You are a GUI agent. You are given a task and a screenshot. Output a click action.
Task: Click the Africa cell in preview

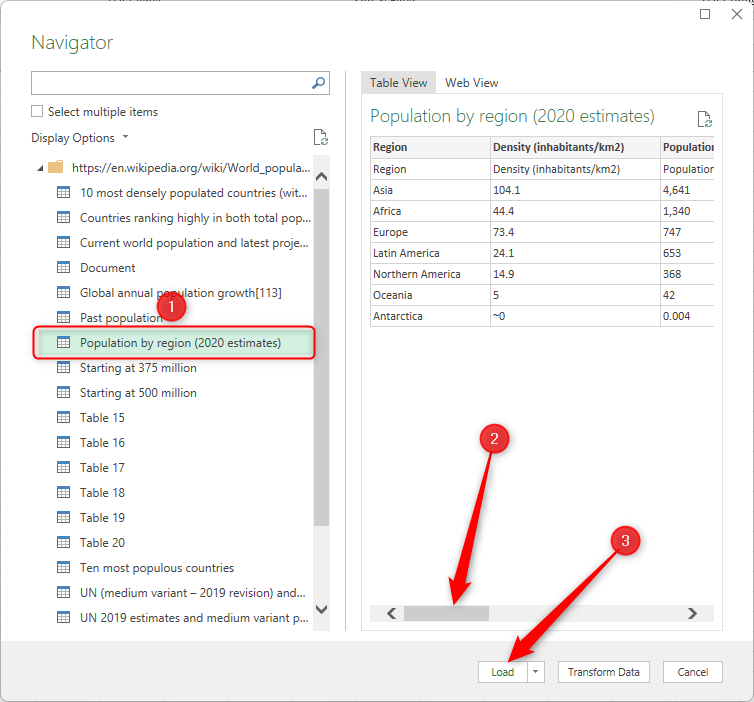click(430, 211)
